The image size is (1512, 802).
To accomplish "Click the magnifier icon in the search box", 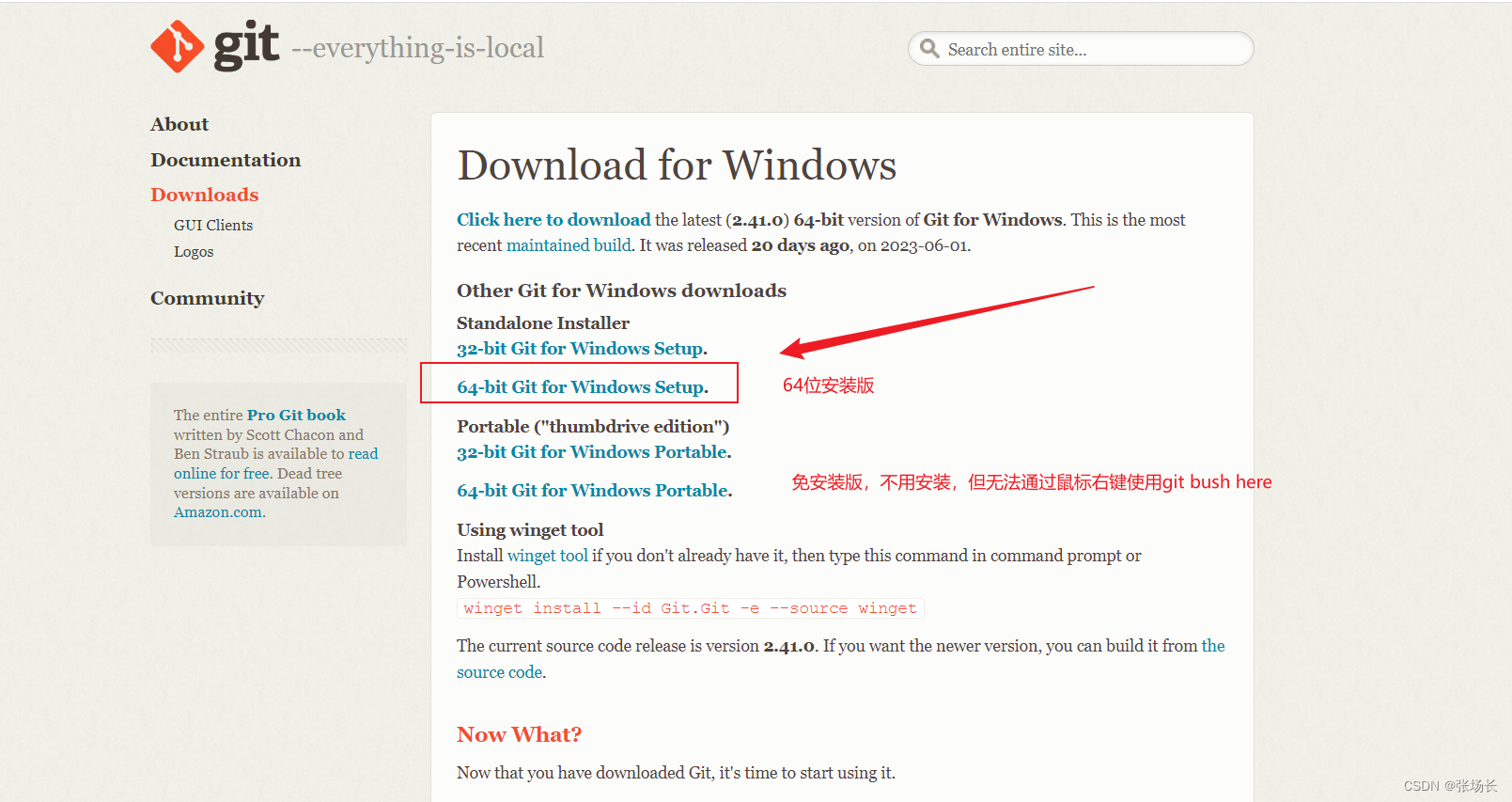I will coord(929,49).
